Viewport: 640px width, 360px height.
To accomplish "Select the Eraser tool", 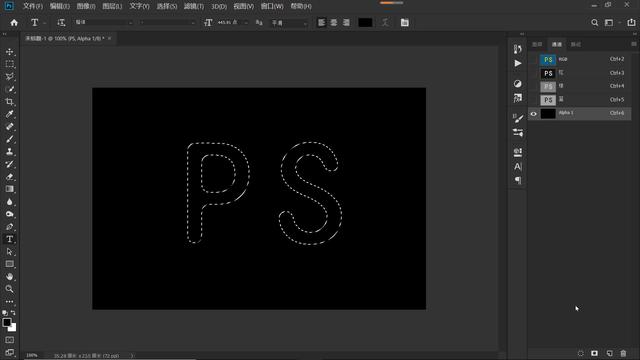I will [x=9, y=177].
